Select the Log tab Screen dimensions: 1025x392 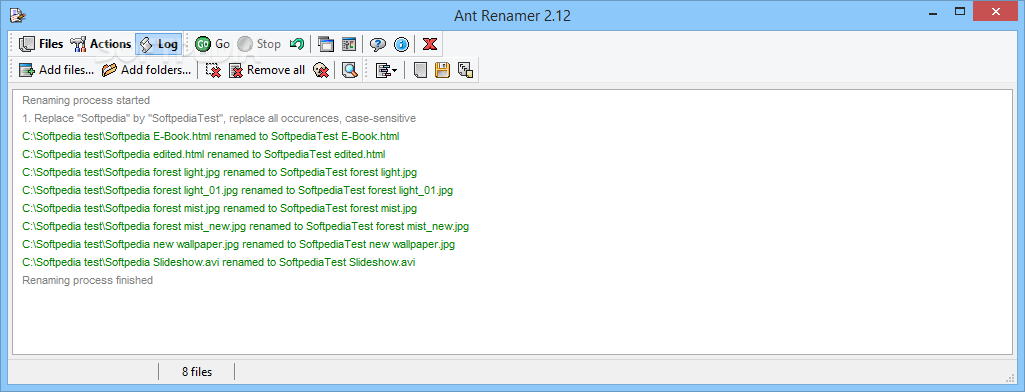click(158, 44)
